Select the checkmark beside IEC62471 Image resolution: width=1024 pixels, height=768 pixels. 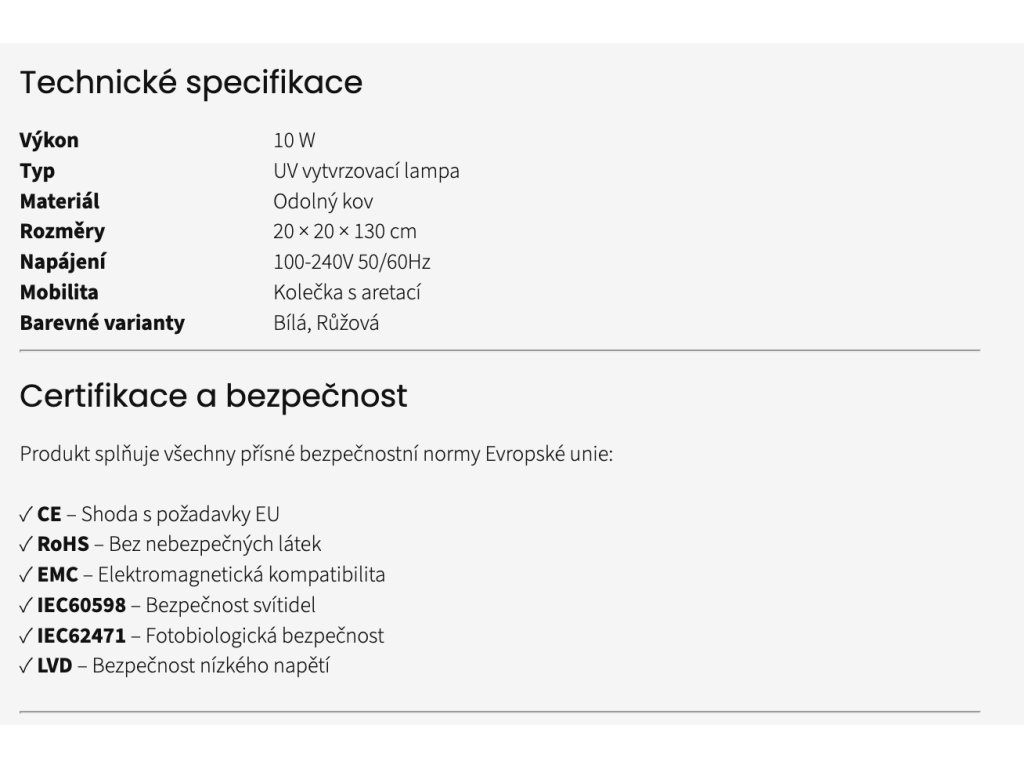click(26, 636)
